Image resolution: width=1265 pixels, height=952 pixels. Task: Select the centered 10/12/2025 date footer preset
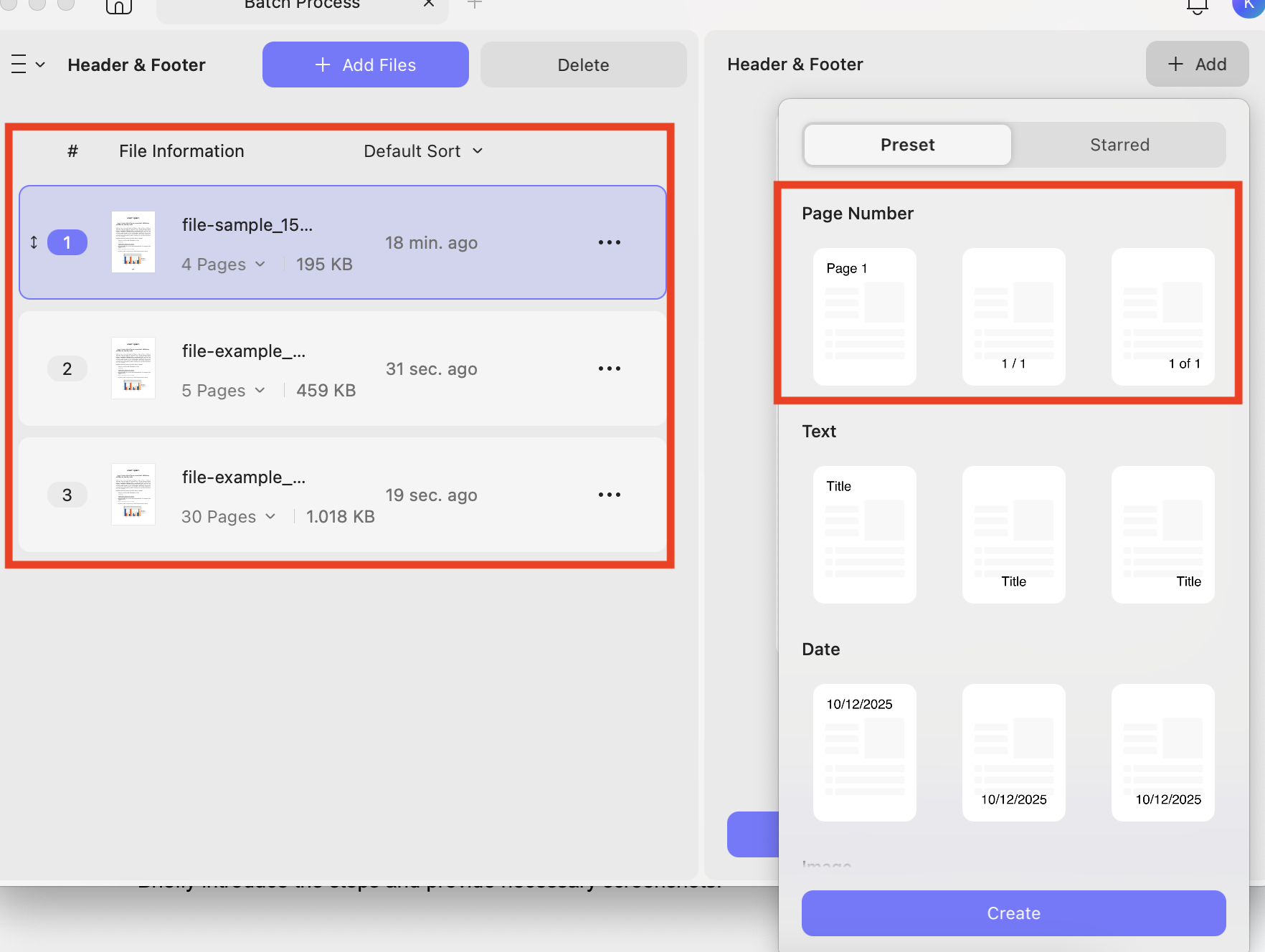coord(1013,752)
